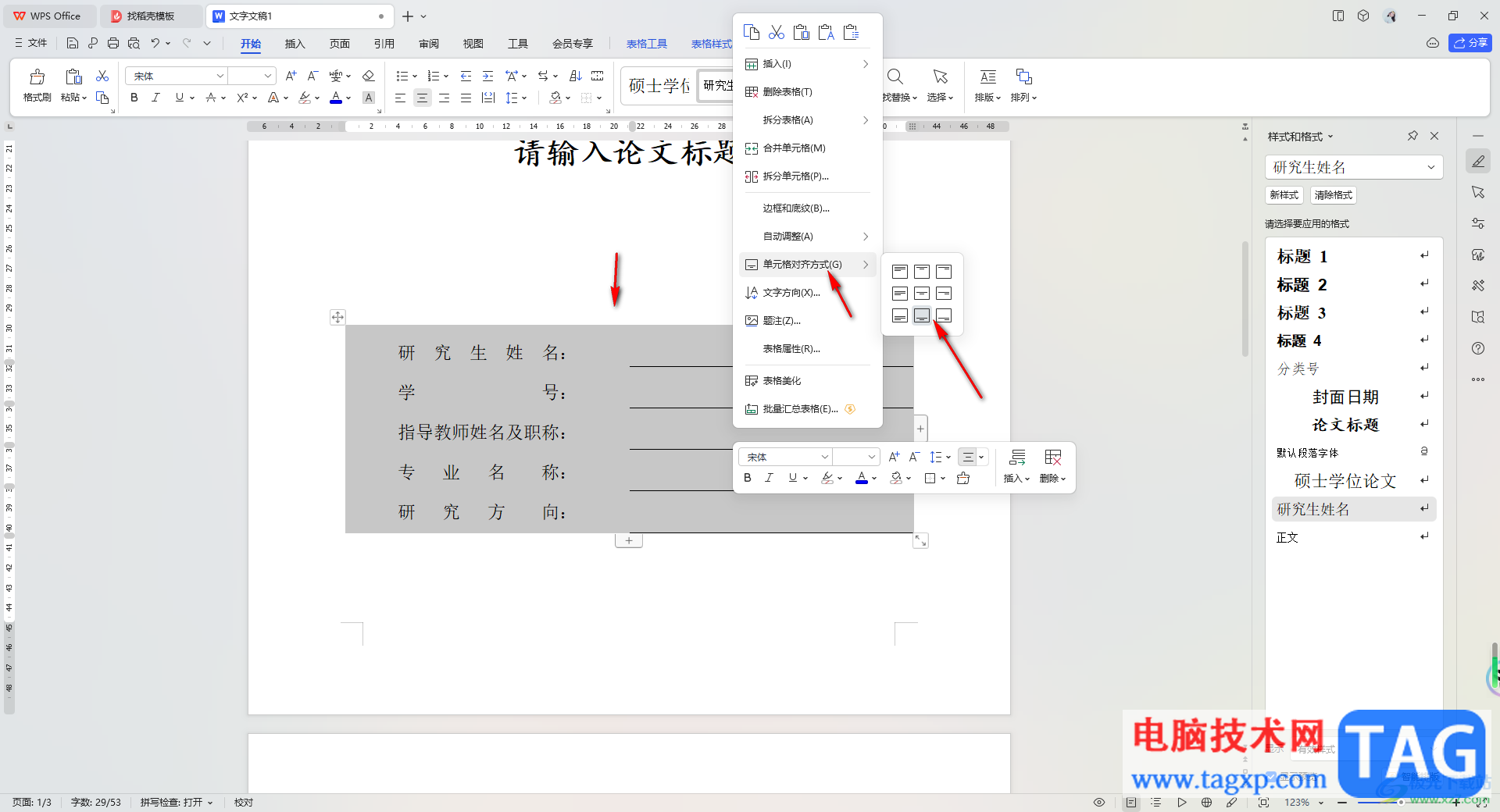Toggle Bold in the floating mini toolbar

748,478
